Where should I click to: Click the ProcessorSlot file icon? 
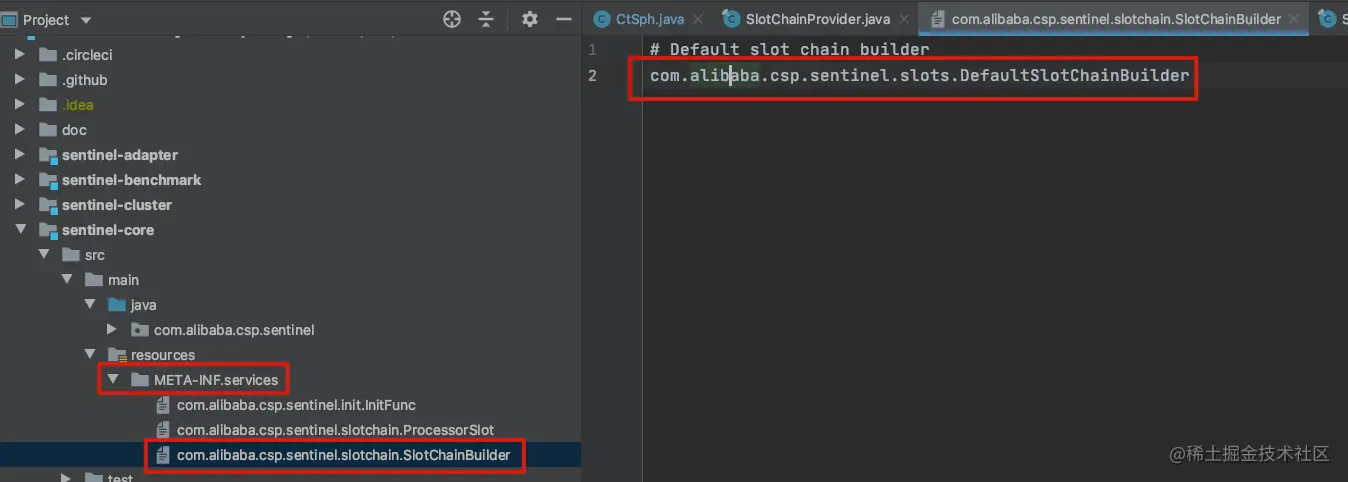click(x=163, y=430)
